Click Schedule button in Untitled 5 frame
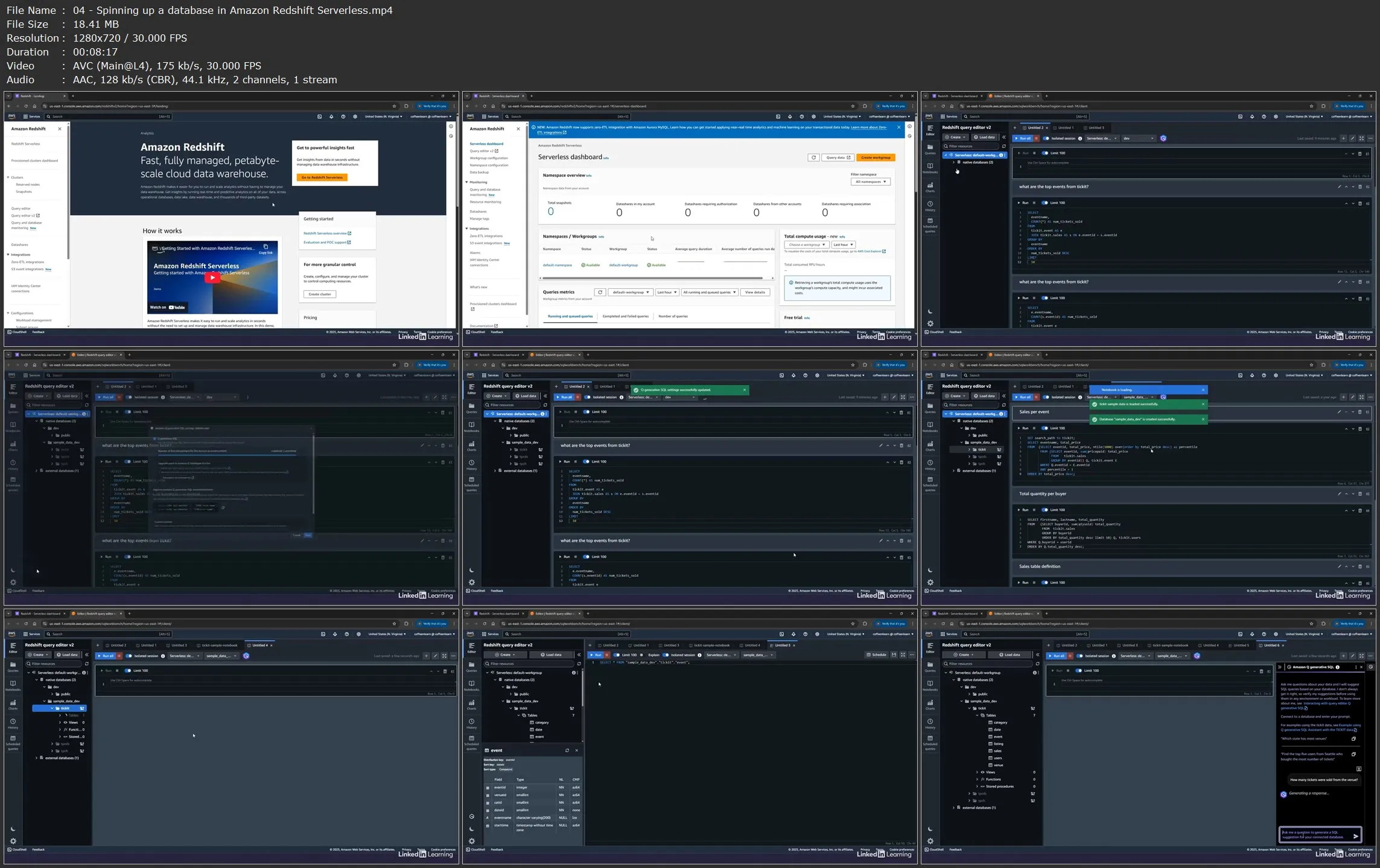Image resolution: width=1380 pixels, height=868 pixels. 876,654
